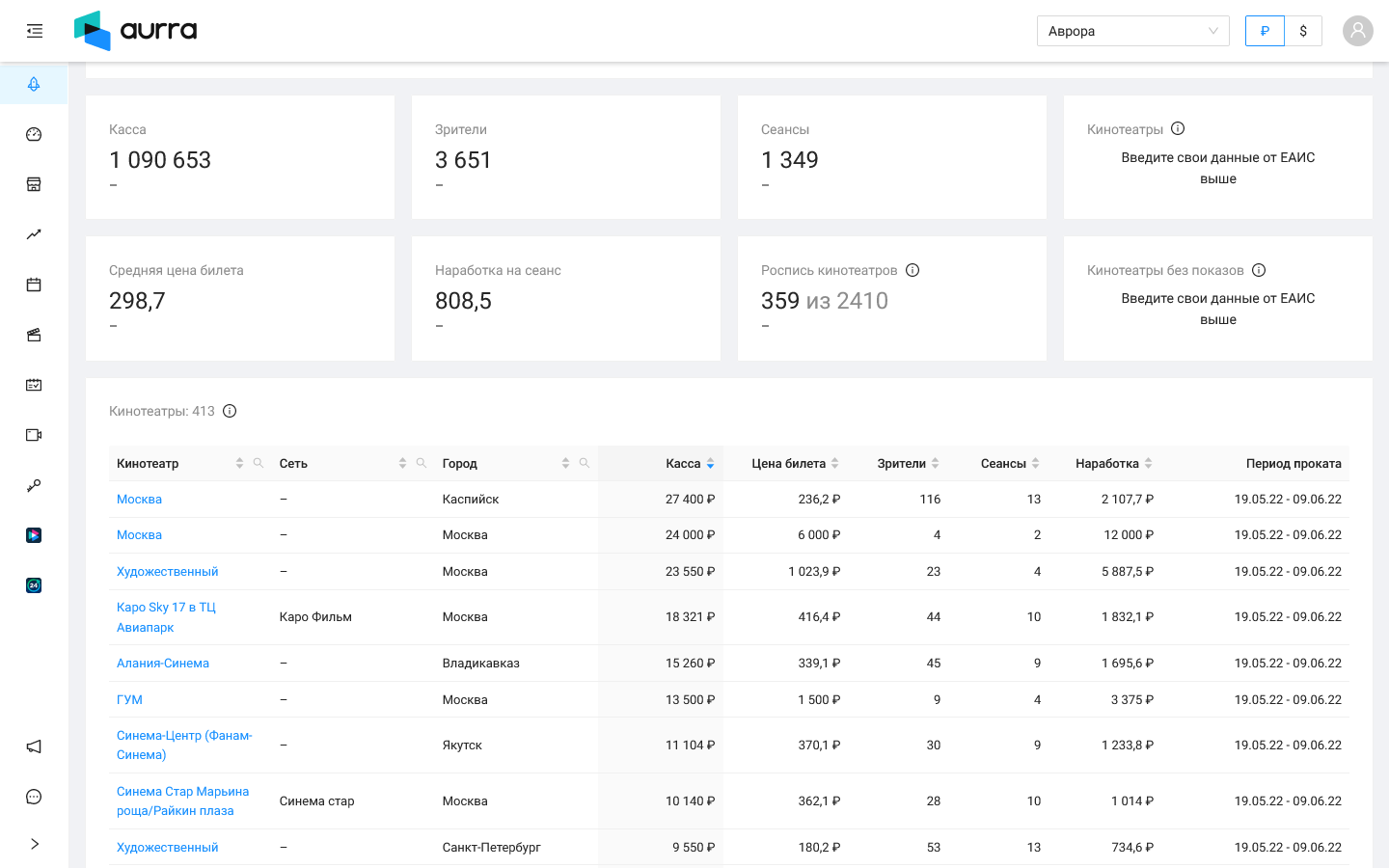Collapse the sidebar with the menu-fold icon

35,31
